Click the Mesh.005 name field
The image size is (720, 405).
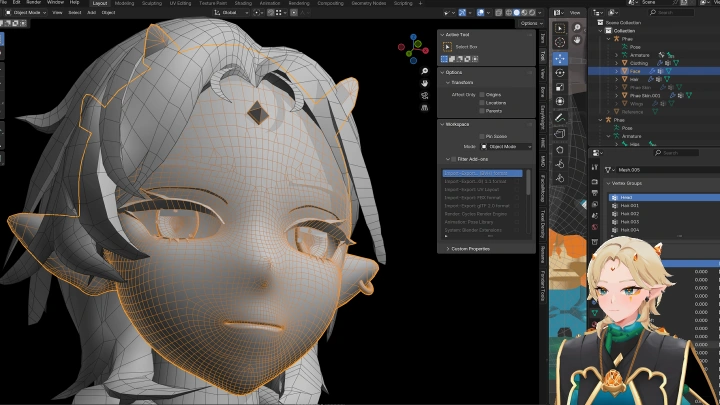point(668,170)
